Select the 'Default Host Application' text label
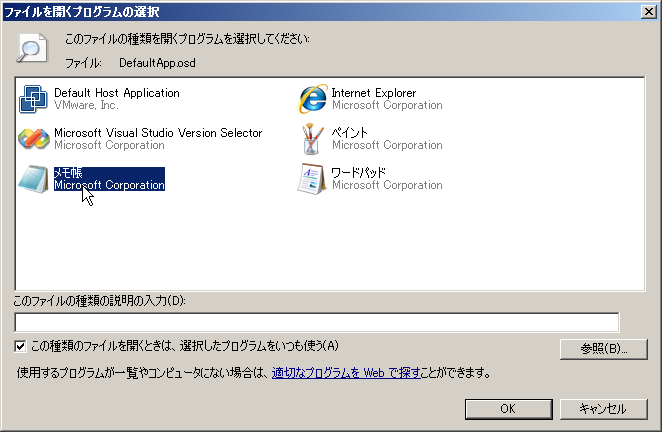 tap(117, 93)
